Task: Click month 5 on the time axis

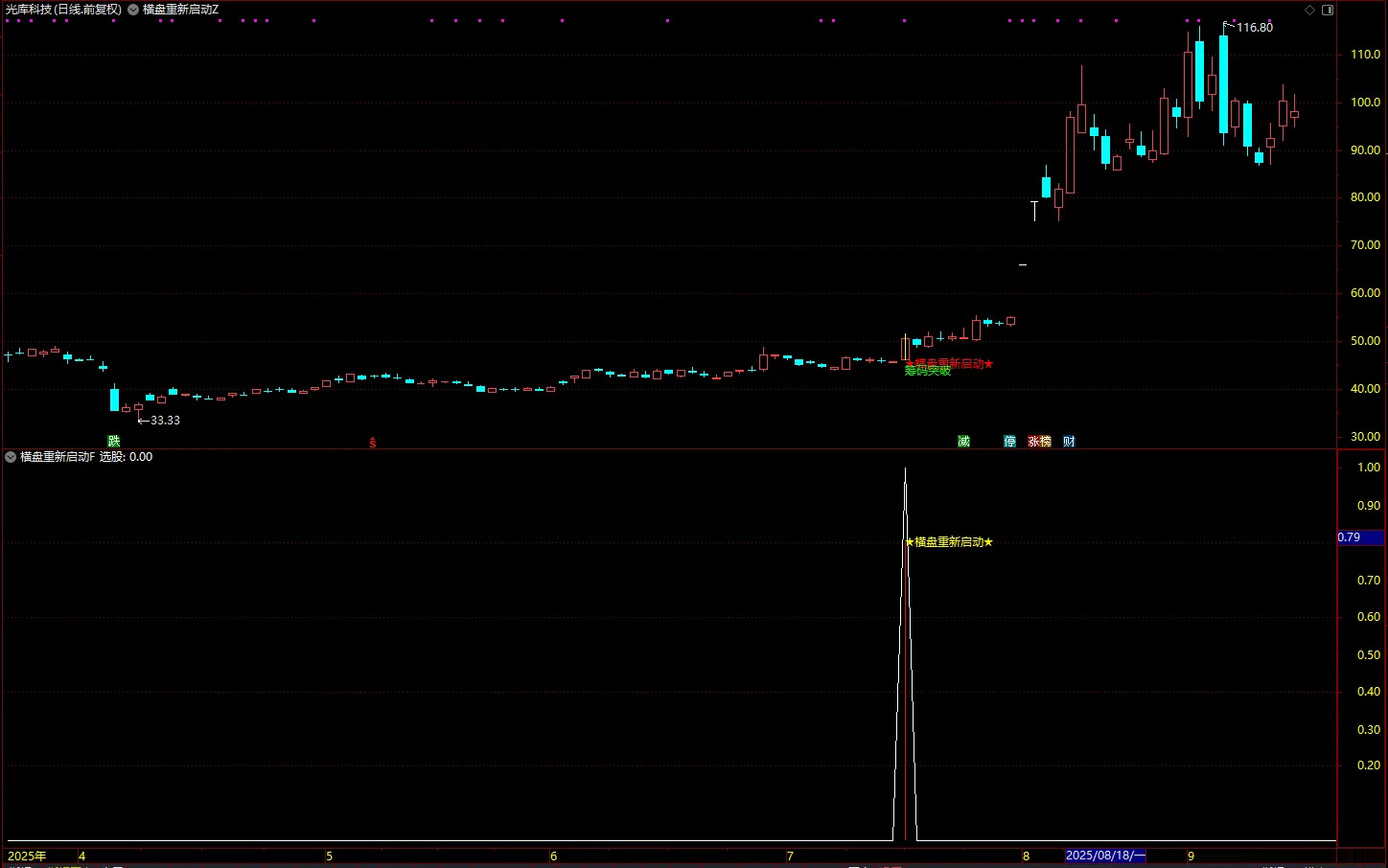Action: (x=329, y=856)
